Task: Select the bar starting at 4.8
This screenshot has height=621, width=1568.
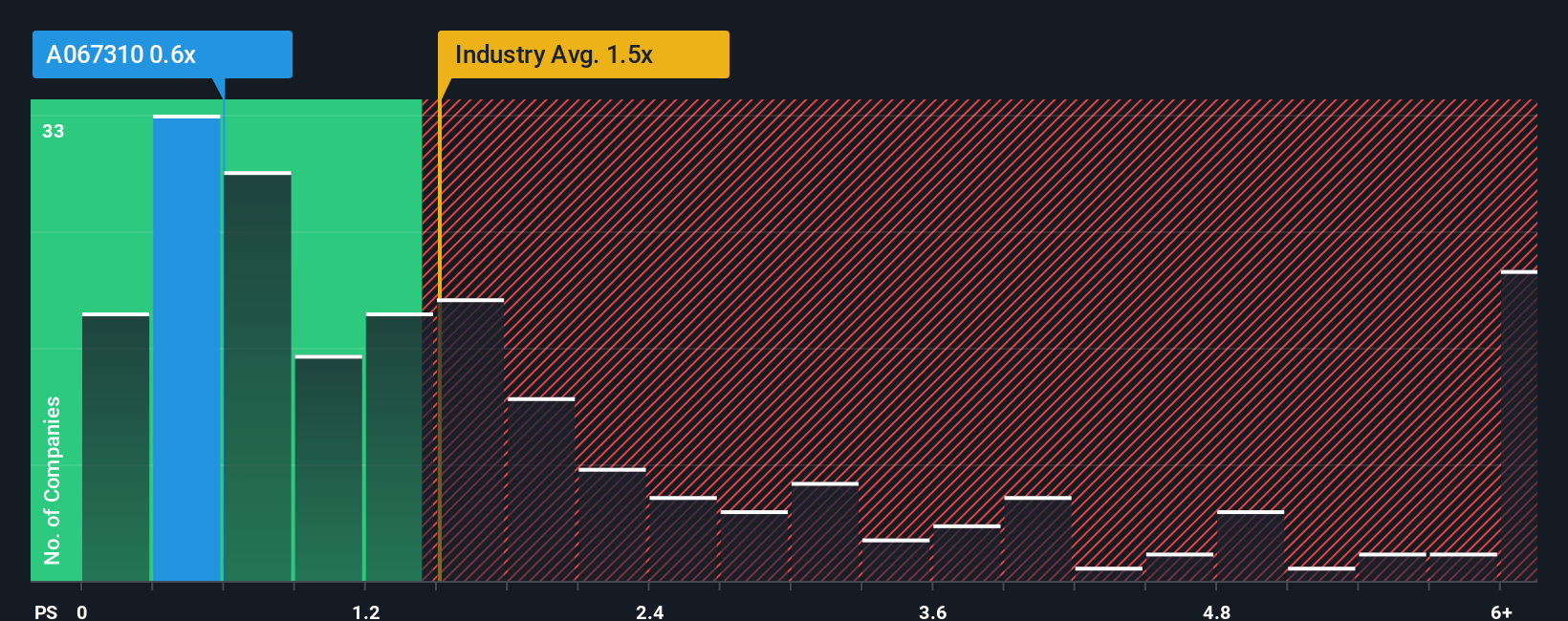Action: [1251, 546]
